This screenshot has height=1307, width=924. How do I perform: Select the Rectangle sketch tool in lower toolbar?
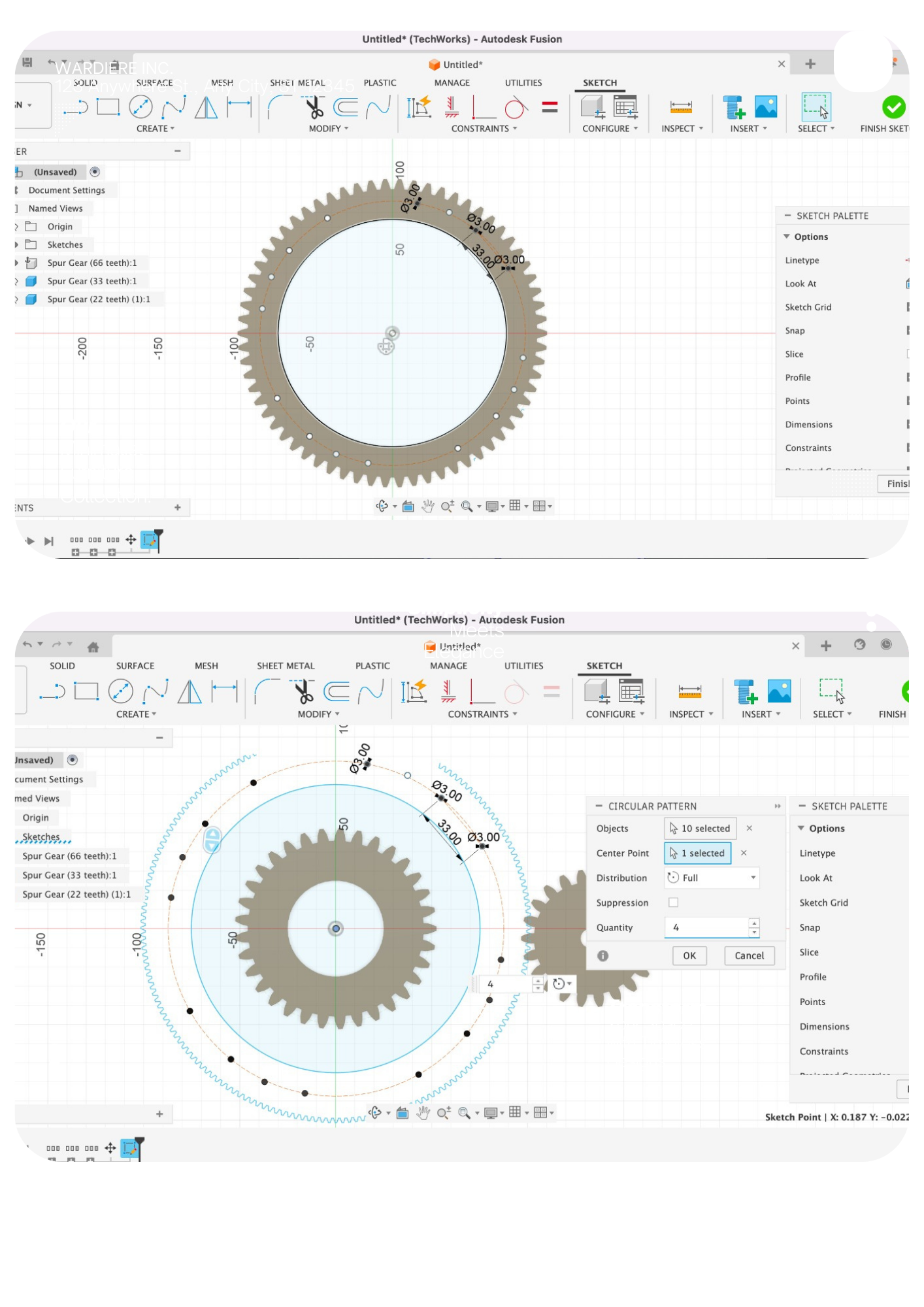click(x=86, y=691)
